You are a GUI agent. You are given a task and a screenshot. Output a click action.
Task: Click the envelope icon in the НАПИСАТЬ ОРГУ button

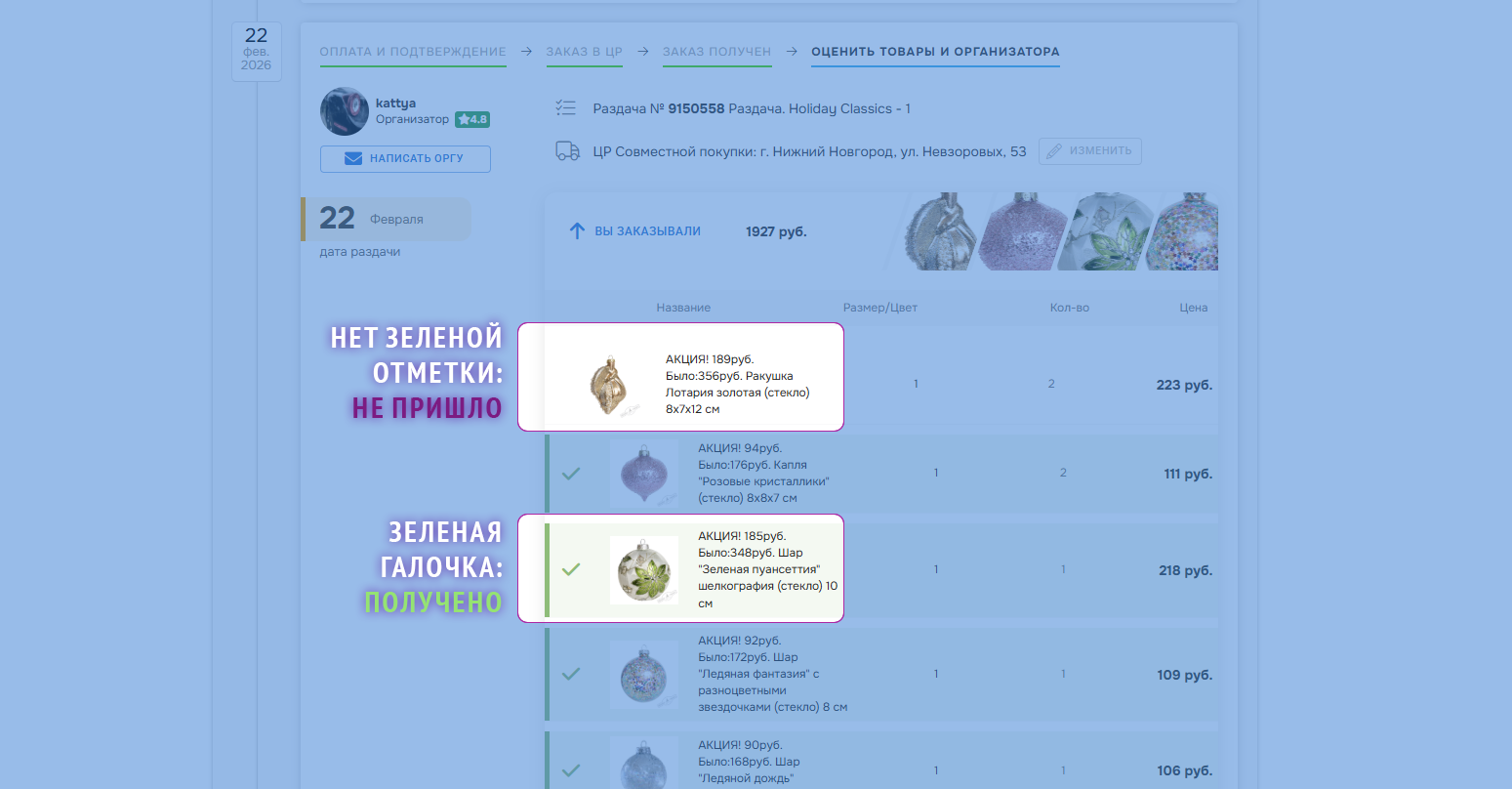353,158
